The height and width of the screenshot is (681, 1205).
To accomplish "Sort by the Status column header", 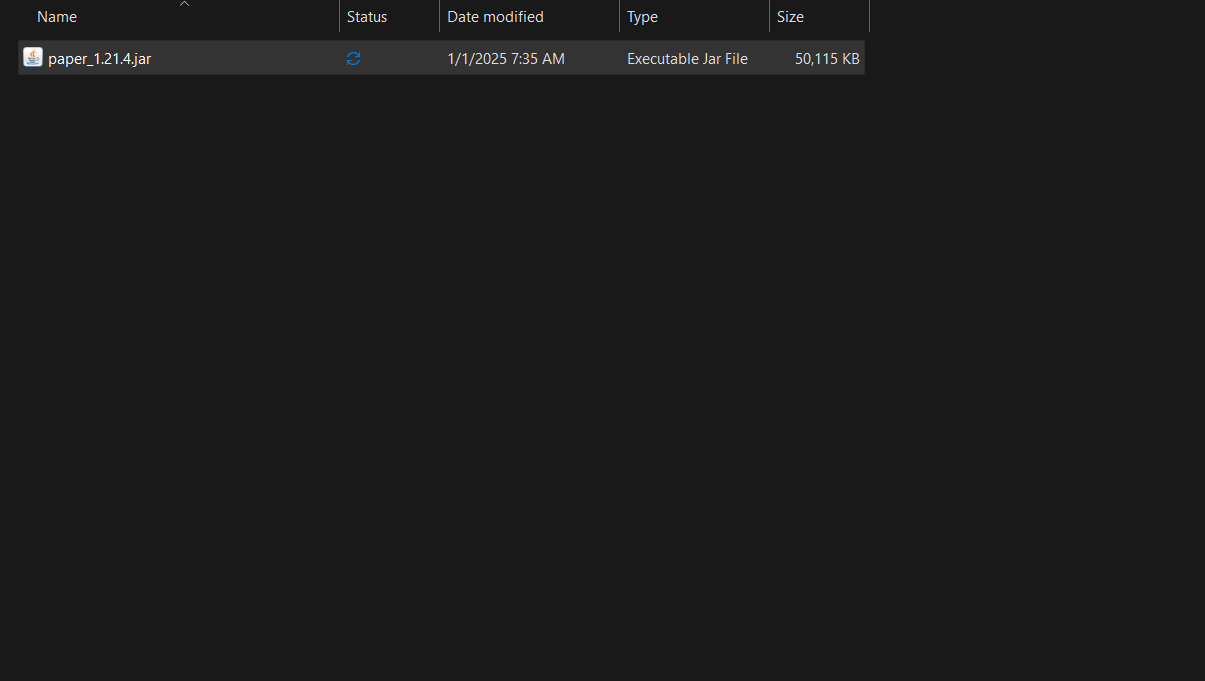I will 367,17.
